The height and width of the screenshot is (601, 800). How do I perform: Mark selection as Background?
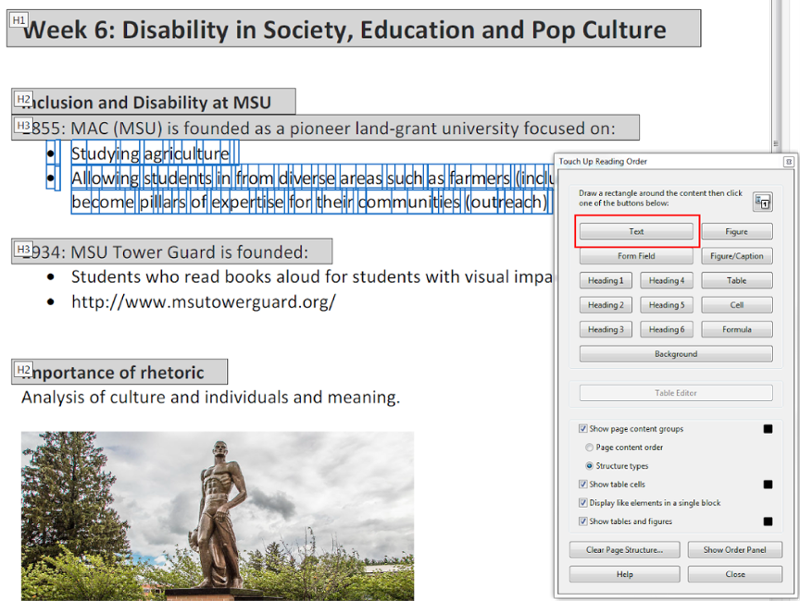click(676, 354)
